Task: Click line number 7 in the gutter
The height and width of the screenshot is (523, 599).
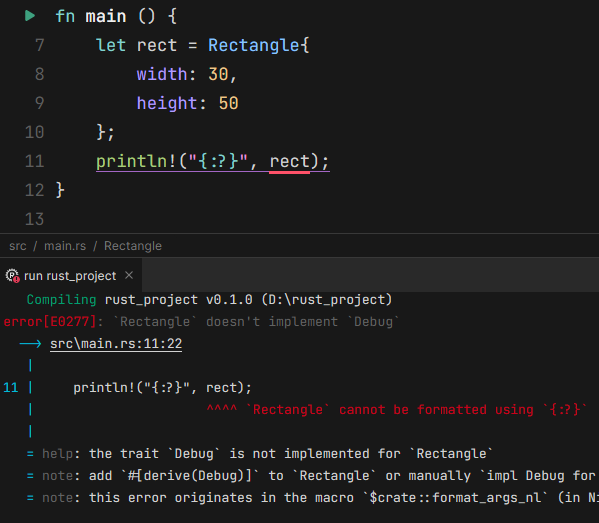Action: pos(40,45)
